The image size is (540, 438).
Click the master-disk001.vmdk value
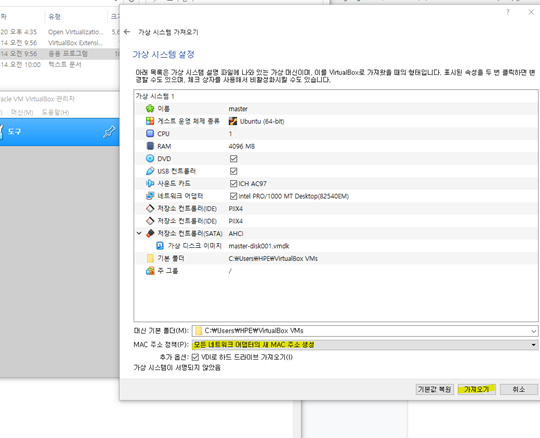point(259,246)
